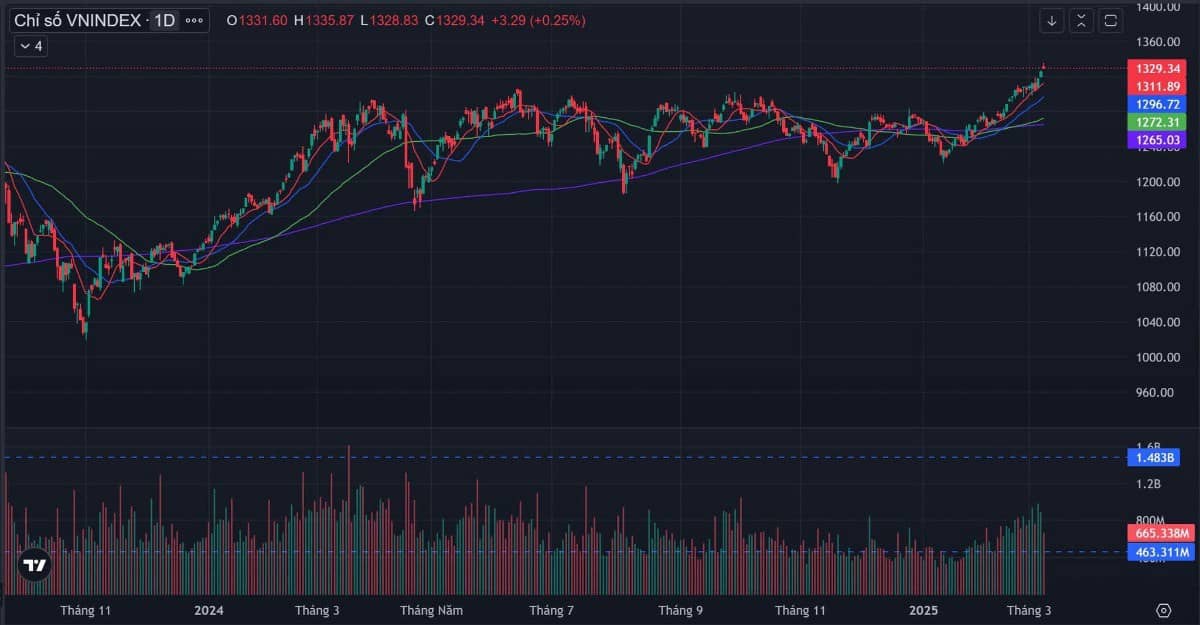Click the 1360.00 price scale label
Image resolution: width=1200 pixels, height=625 pixels.
pos(1159,41)
